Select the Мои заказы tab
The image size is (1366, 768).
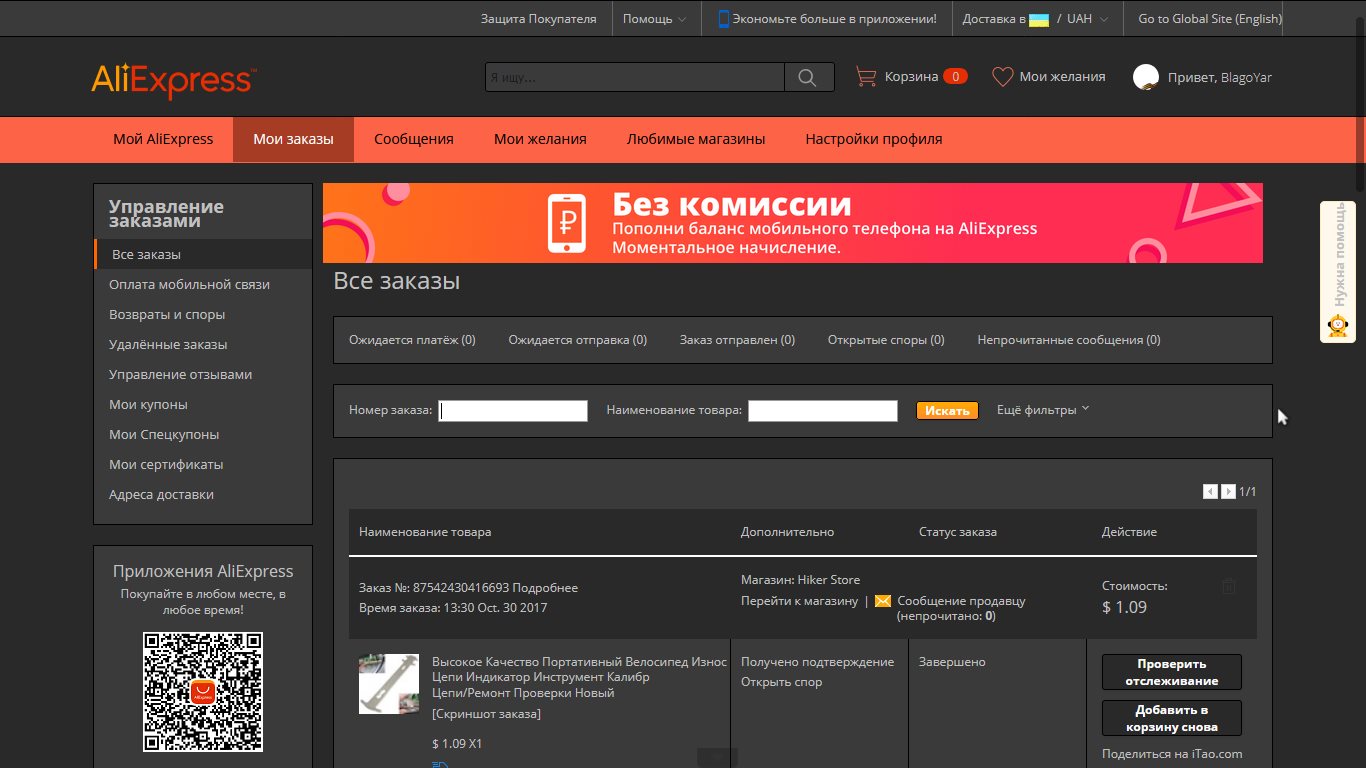click(x=293, y=139)
